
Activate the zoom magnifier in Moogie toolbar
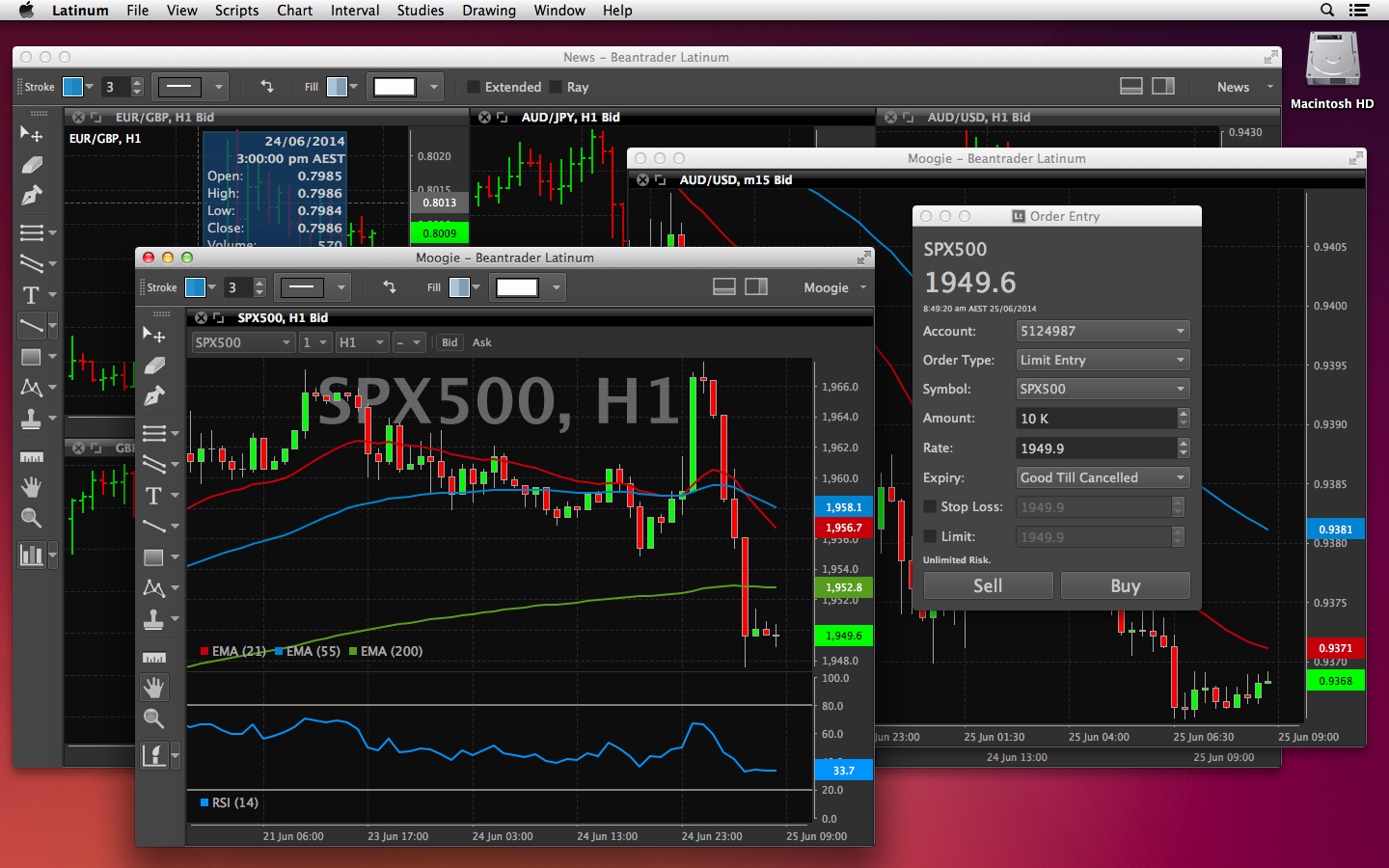click(153, 719)
